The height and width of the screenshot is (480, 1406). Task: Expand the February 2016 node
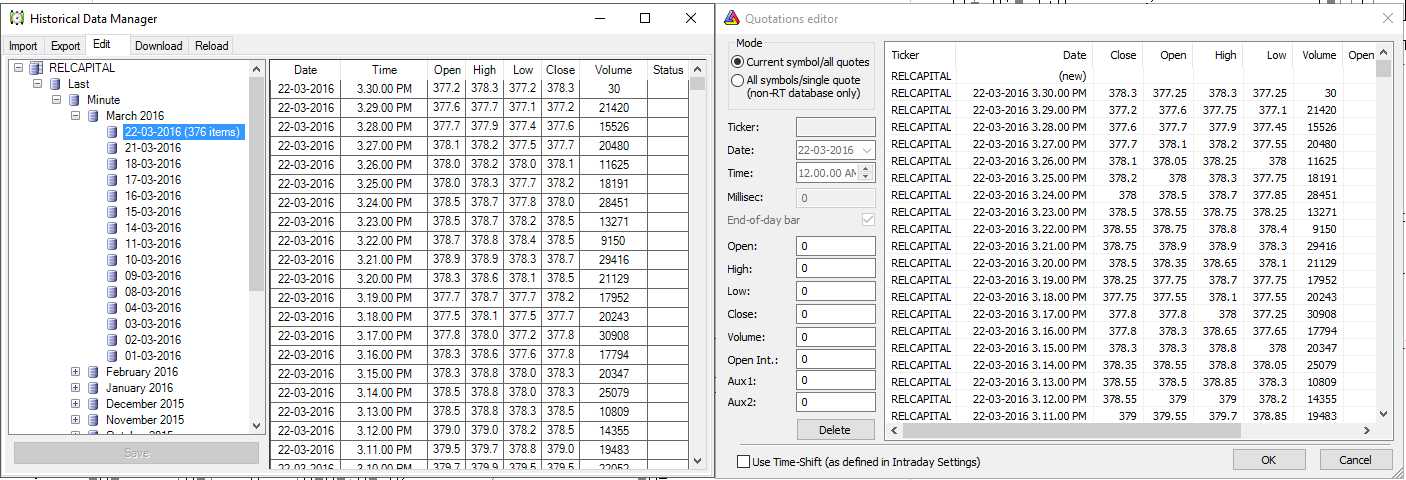point(76,372)
